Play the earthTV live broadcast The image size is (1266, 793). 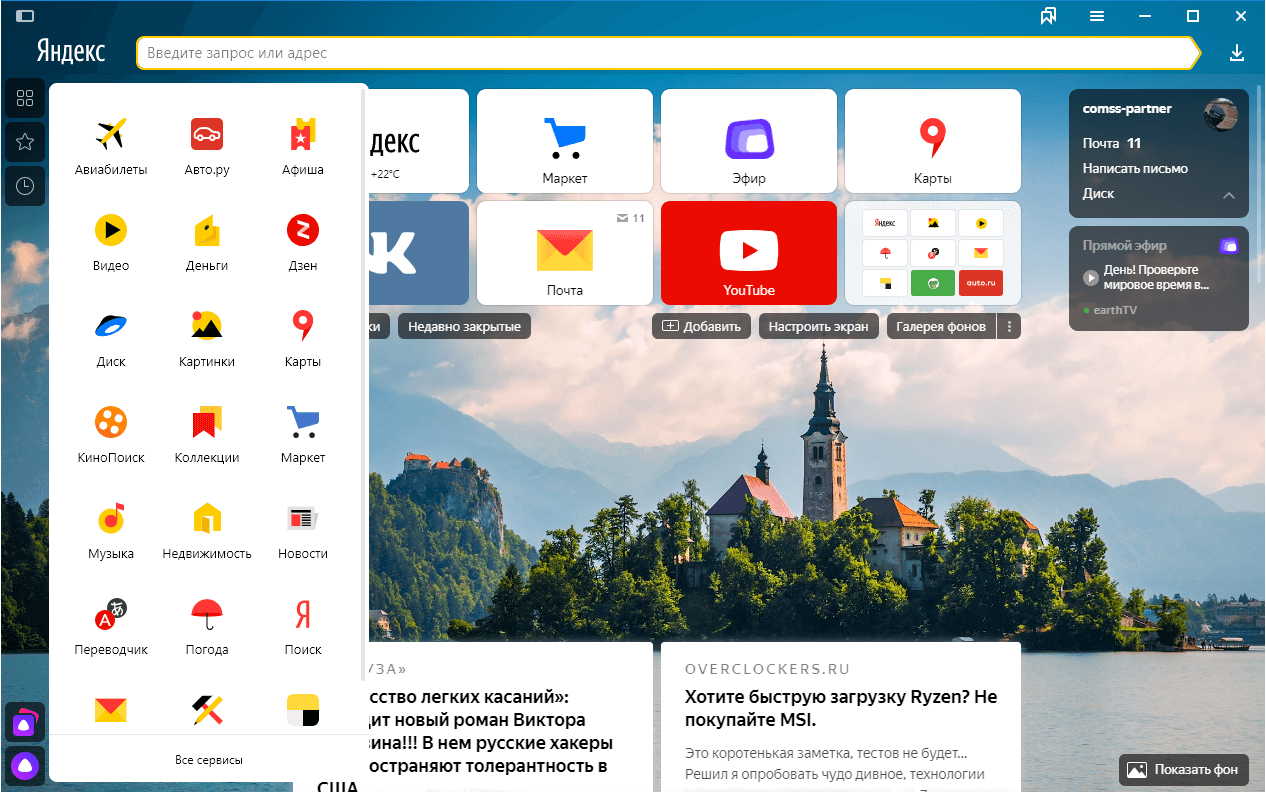click(x=1090, y=277)
